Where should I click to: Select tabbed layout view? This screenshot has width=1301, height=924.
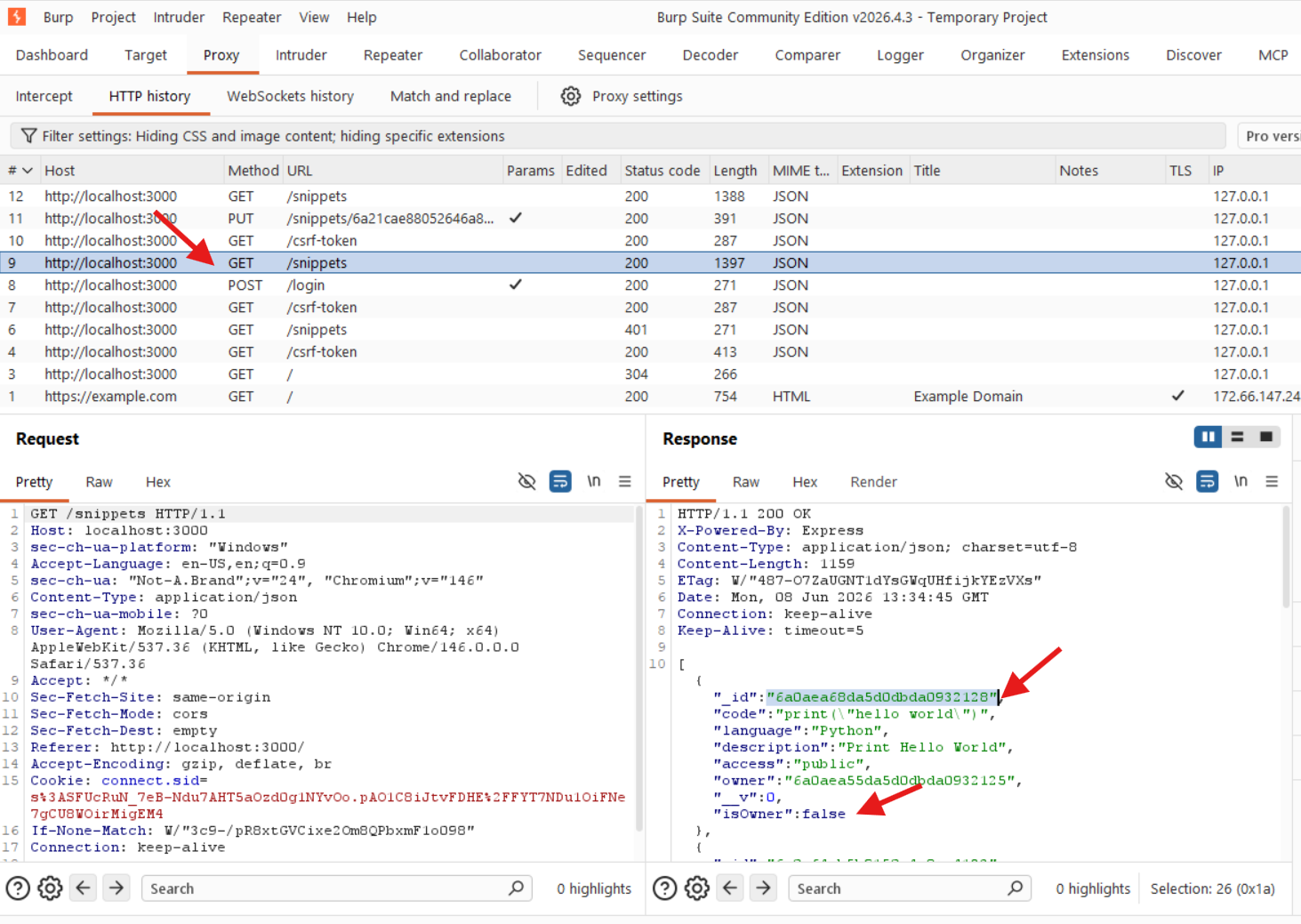click(x=1266, y=437)
